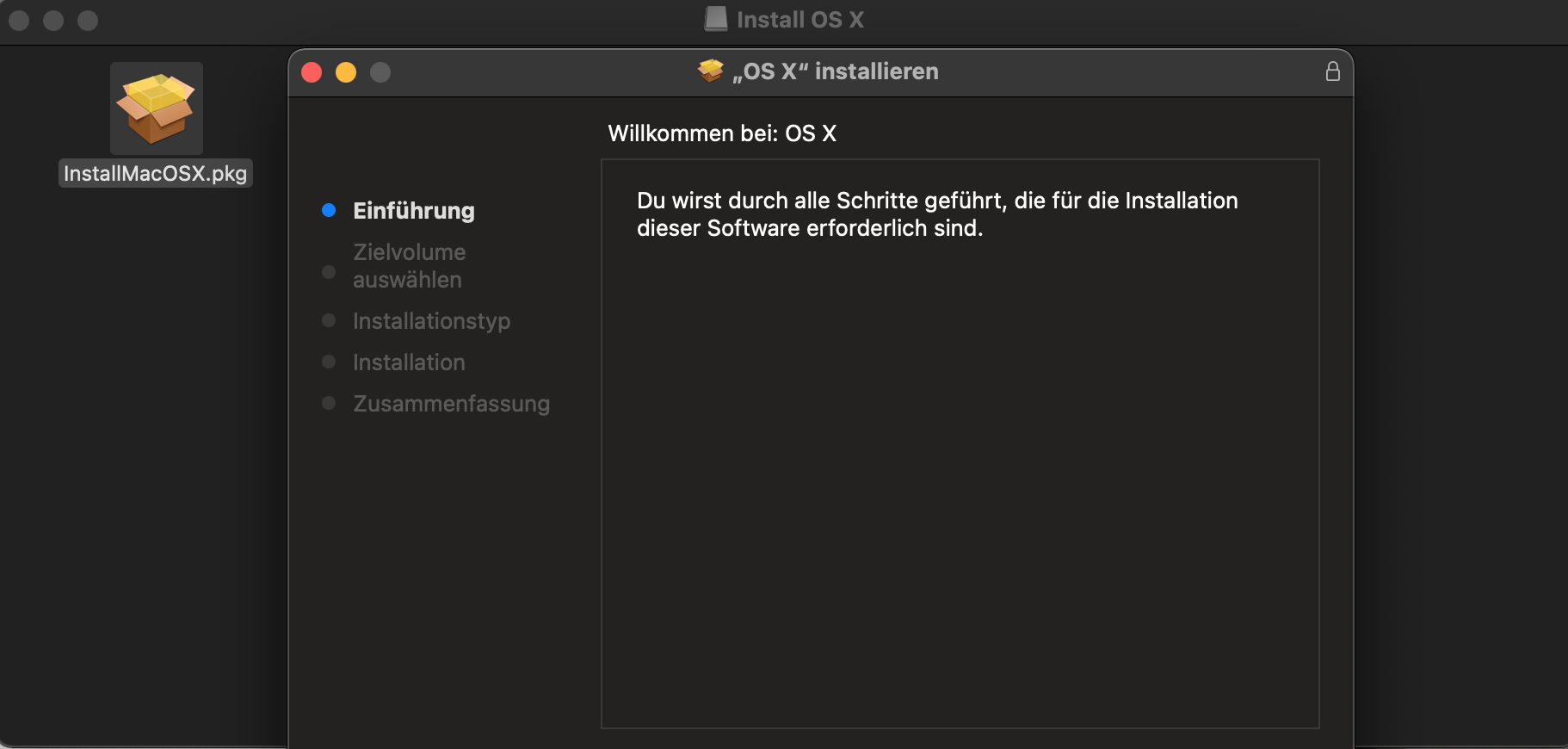Screen dimensions: 1568x749
Task: Click the bullet beside Zusammenfassung
Action: 329,403
